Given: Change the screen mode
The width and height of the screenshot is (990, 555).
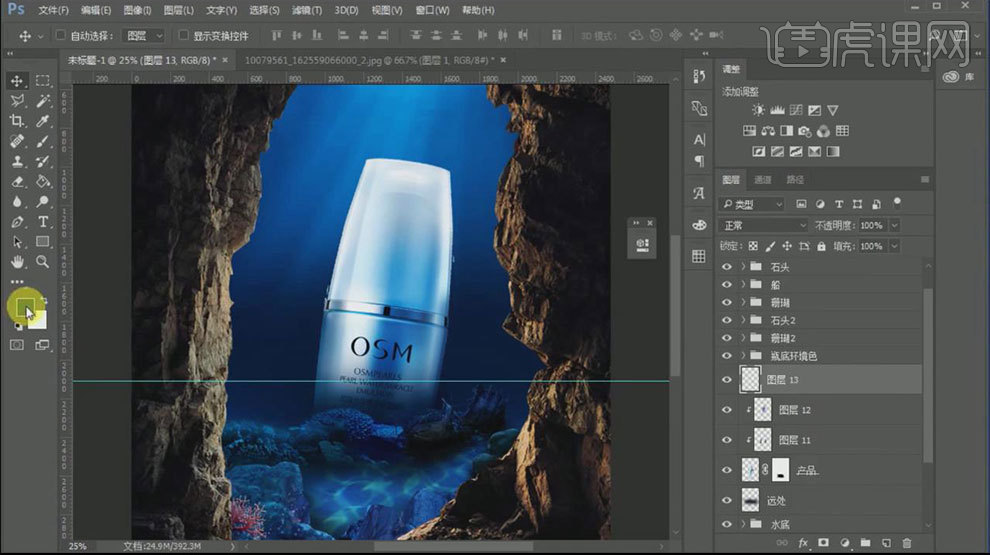Looking at the screenshot, I should pos(42,345).
